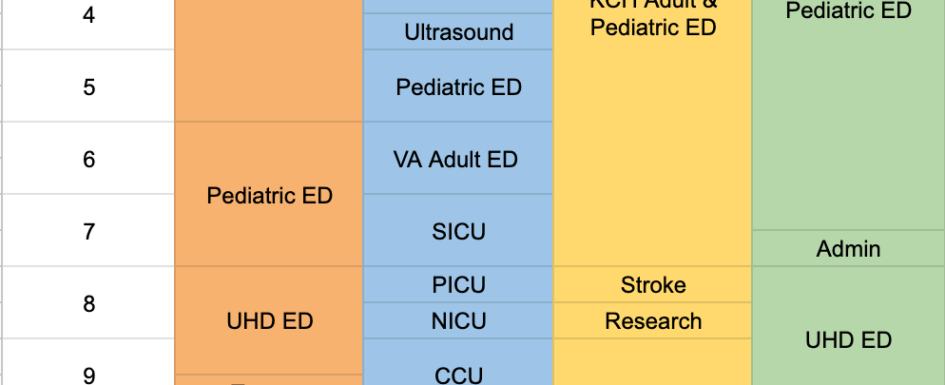The image size is (945, 385).
Task: Select the orange UHD ED cell
Action: [269, 321]
